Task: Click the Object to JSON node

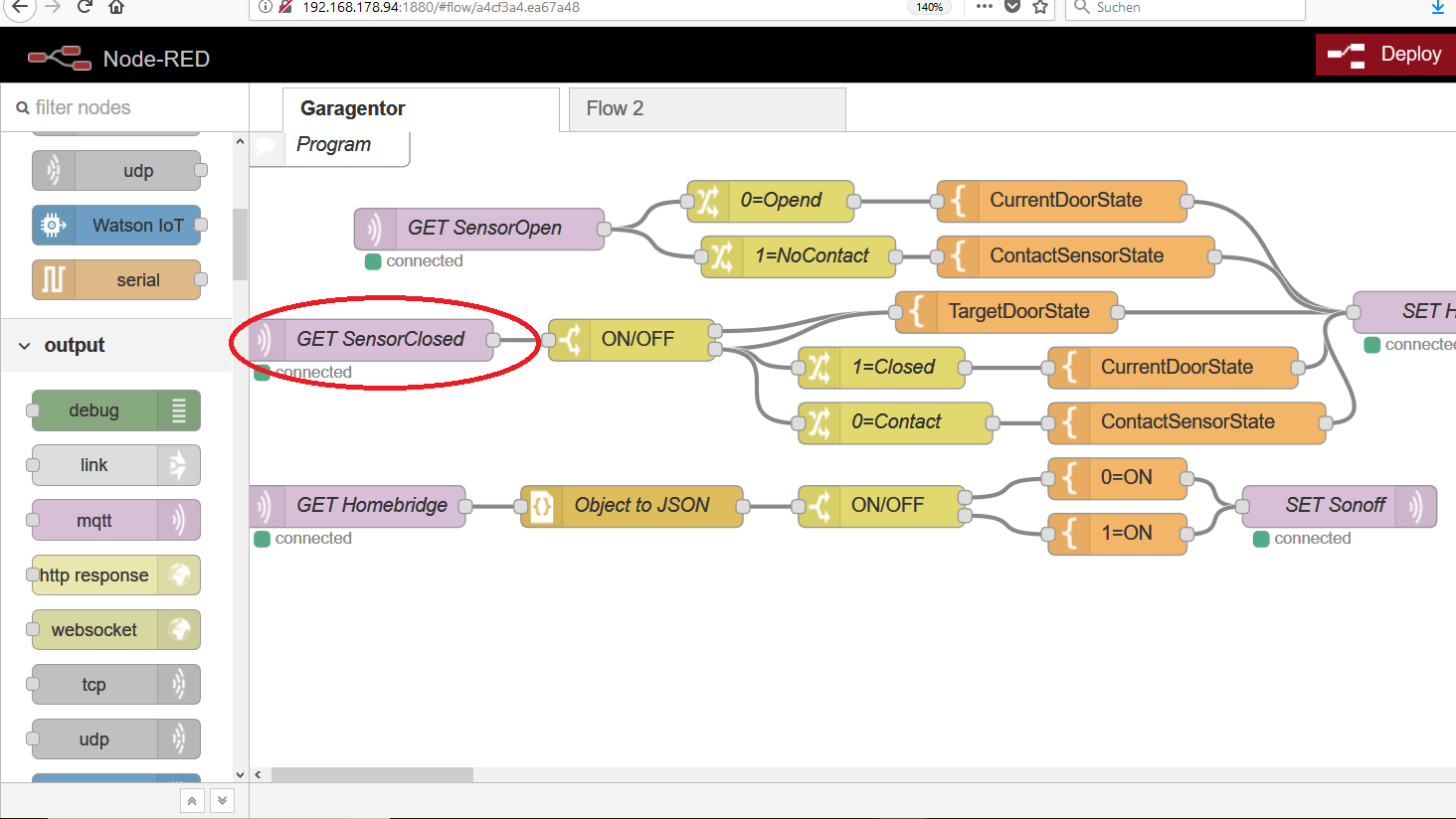Action: tap(632, 506)
